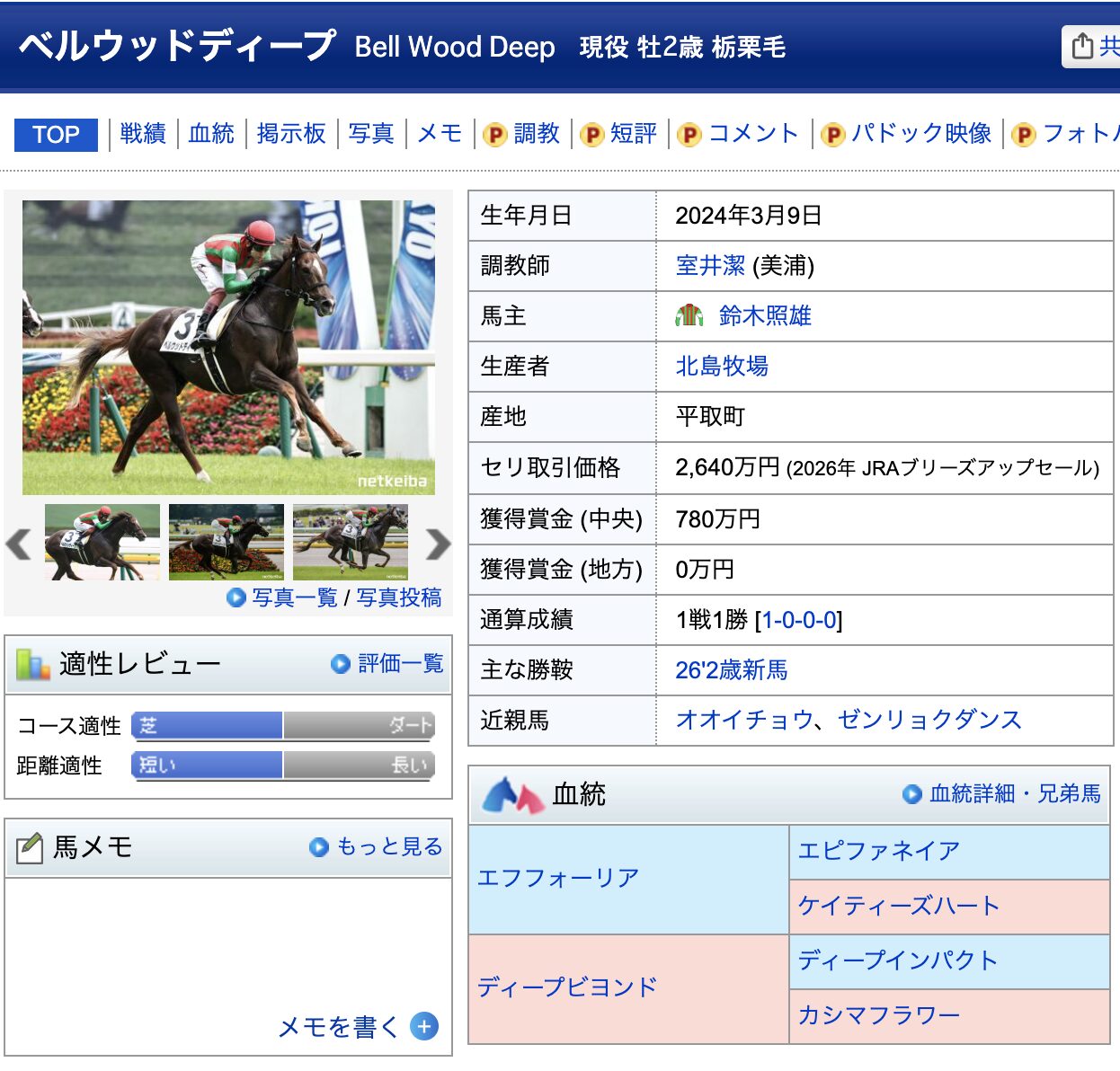
Task: Click the blue circle icon beside 評価一覧
Action: (x=341, y=664)
